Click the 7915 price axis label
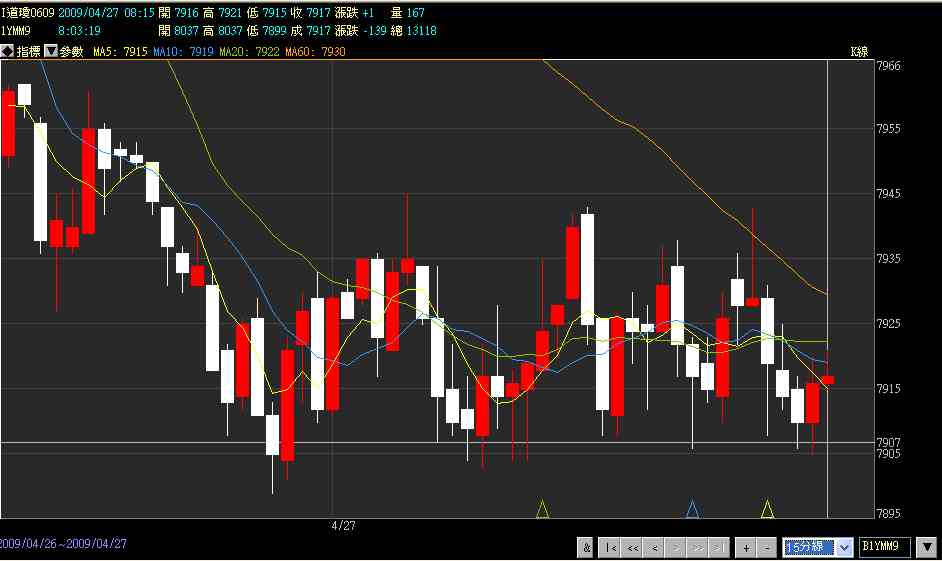The height and width of the screenshot is (561, 942). pos(889,389)
